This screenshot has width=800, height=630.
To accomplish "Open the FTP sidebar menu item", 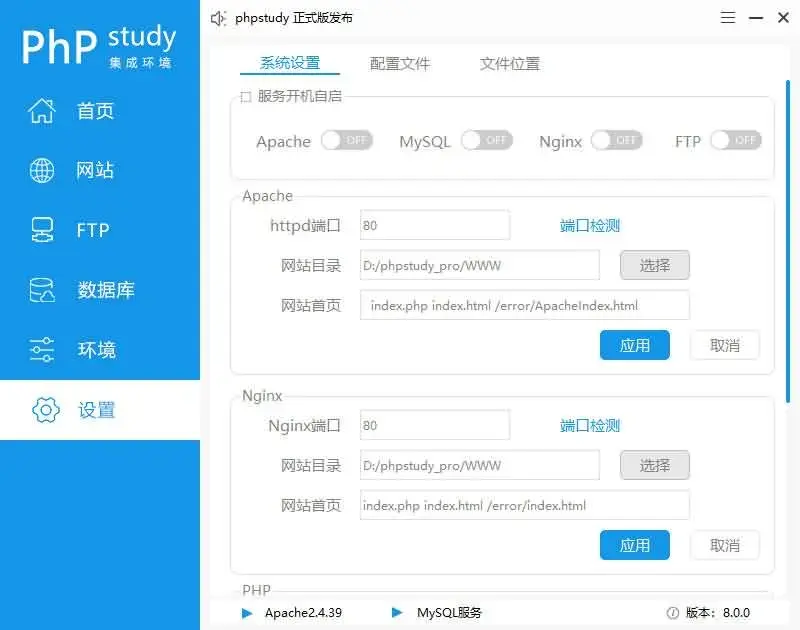I will click(x=100, y=230).
